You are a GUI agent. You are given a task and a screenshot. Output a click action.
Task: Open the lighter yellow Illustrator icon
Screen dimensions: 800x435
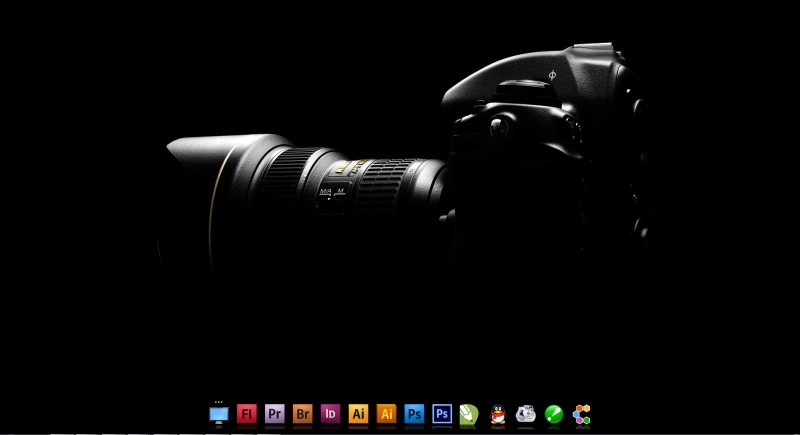[358, 414]
